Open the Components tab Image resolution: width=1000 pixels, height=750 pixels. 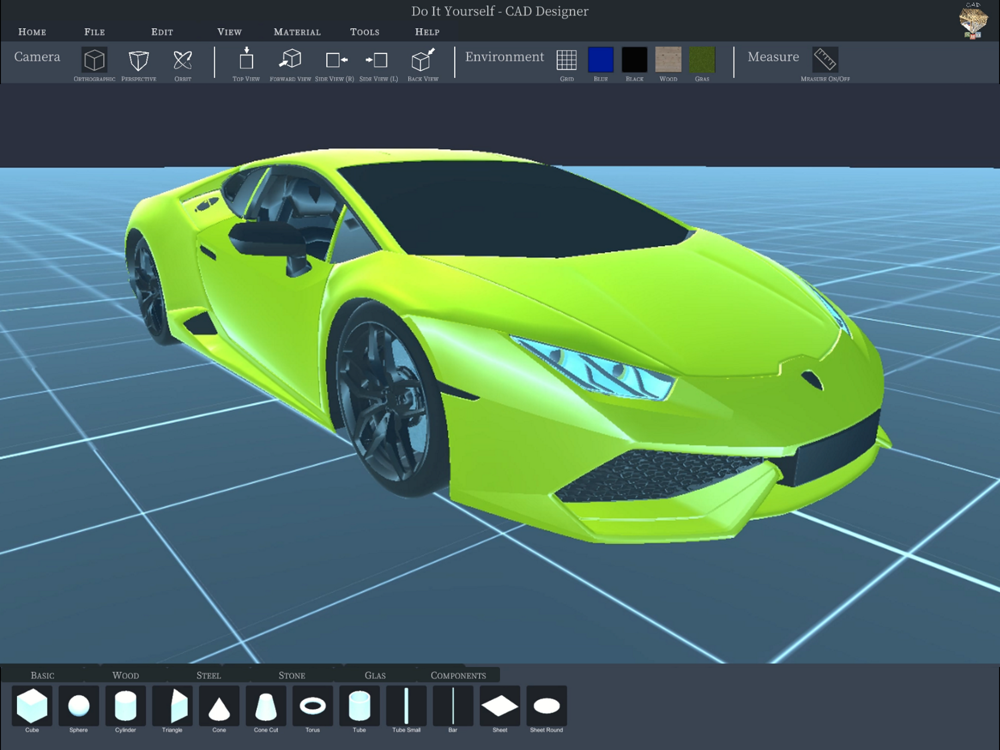click(x=458, y=675)
